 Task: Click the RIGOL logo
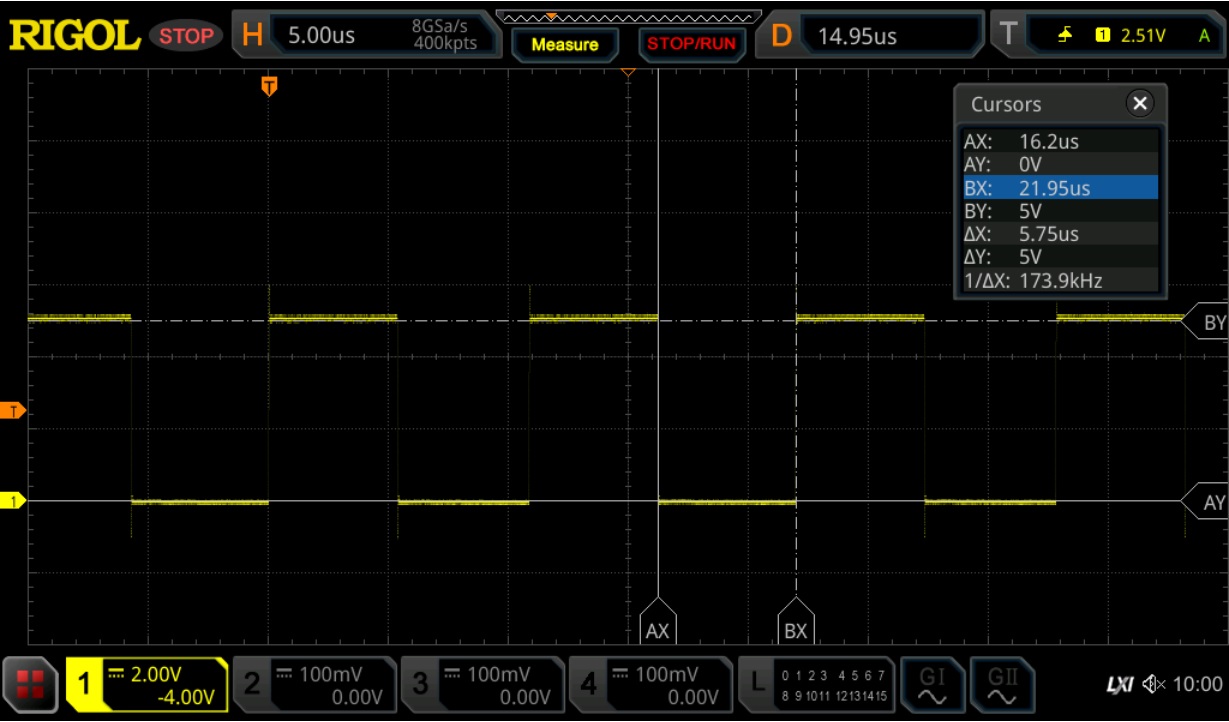point(75,36)
